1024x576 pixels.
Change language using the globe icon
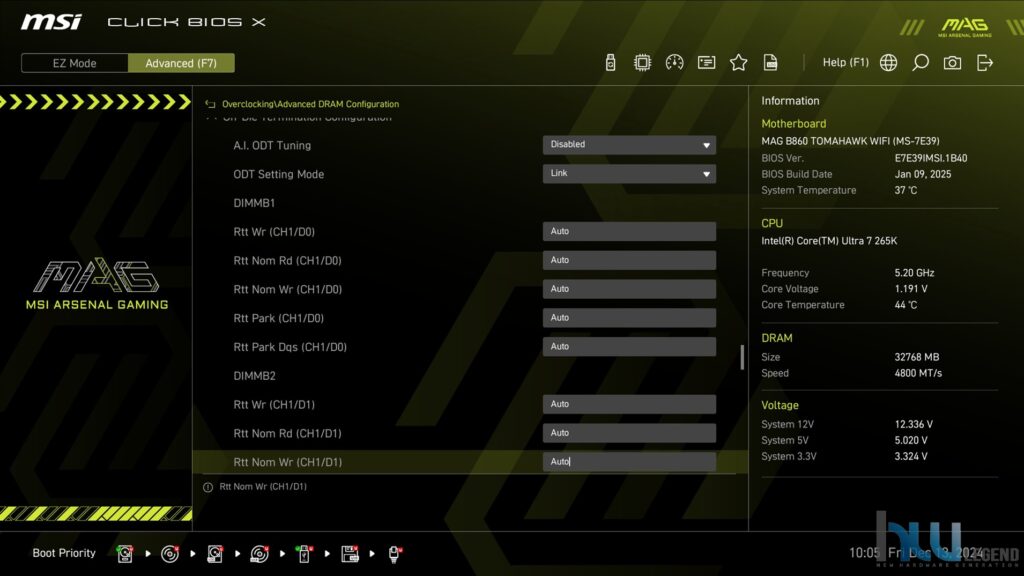(x=888, y=63)
